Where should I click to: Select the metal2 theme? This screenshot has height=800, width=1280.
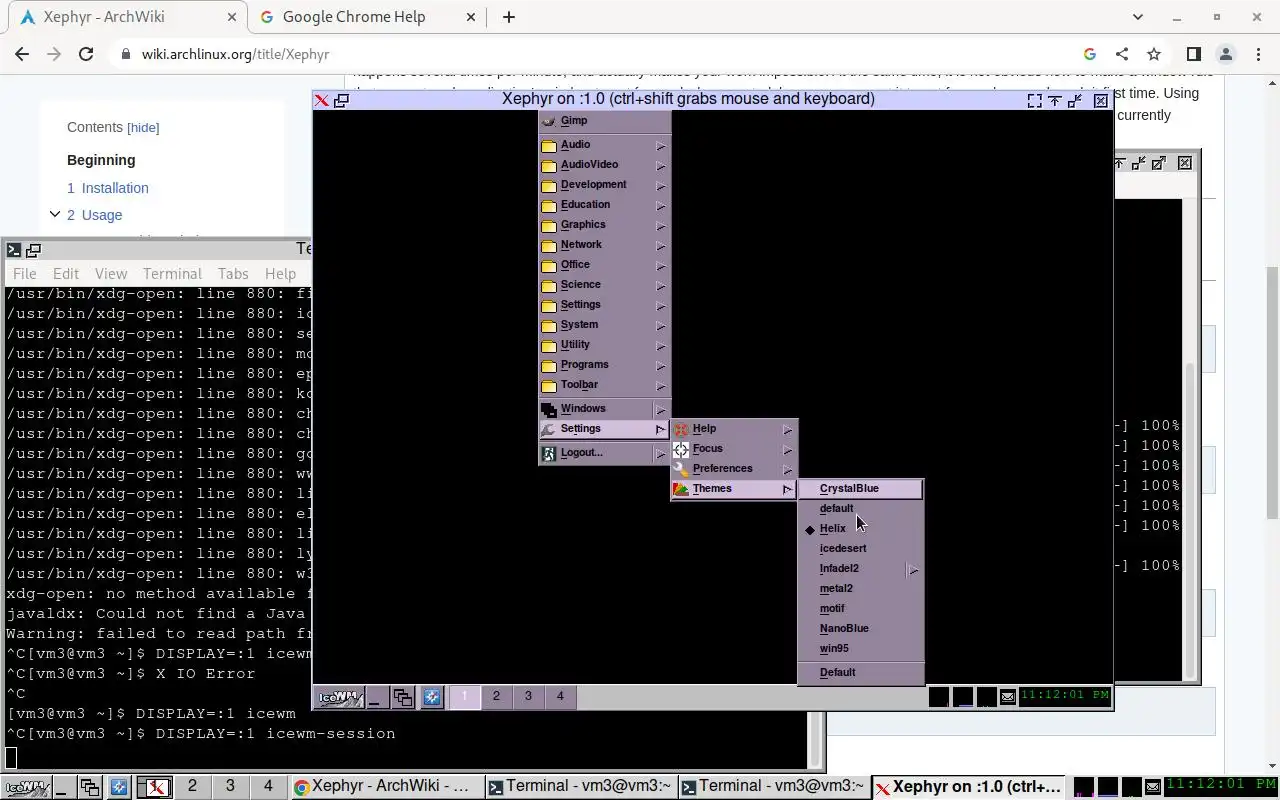click(861, 588)
